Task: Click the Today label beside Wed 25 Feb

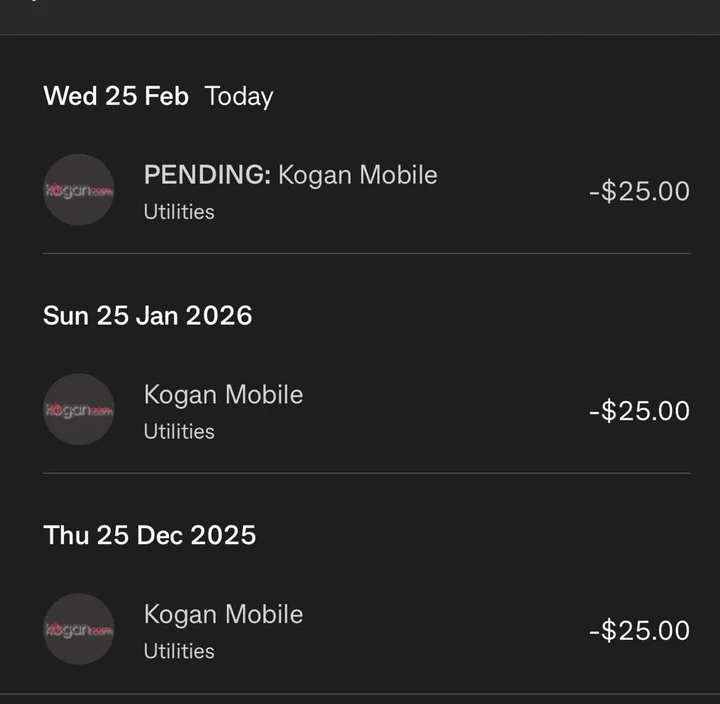Action: coord(239,96)
